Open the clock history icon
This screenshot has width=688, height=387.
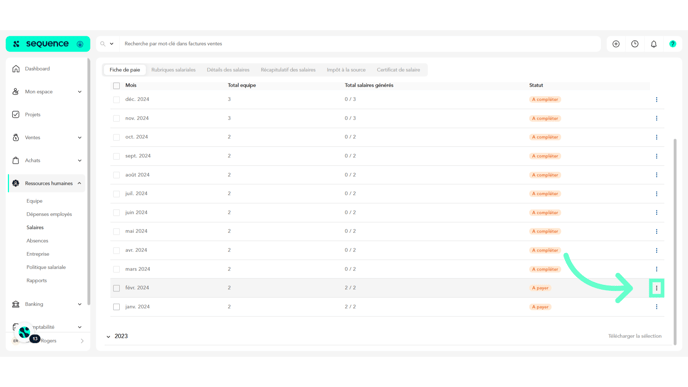(635, 44)
